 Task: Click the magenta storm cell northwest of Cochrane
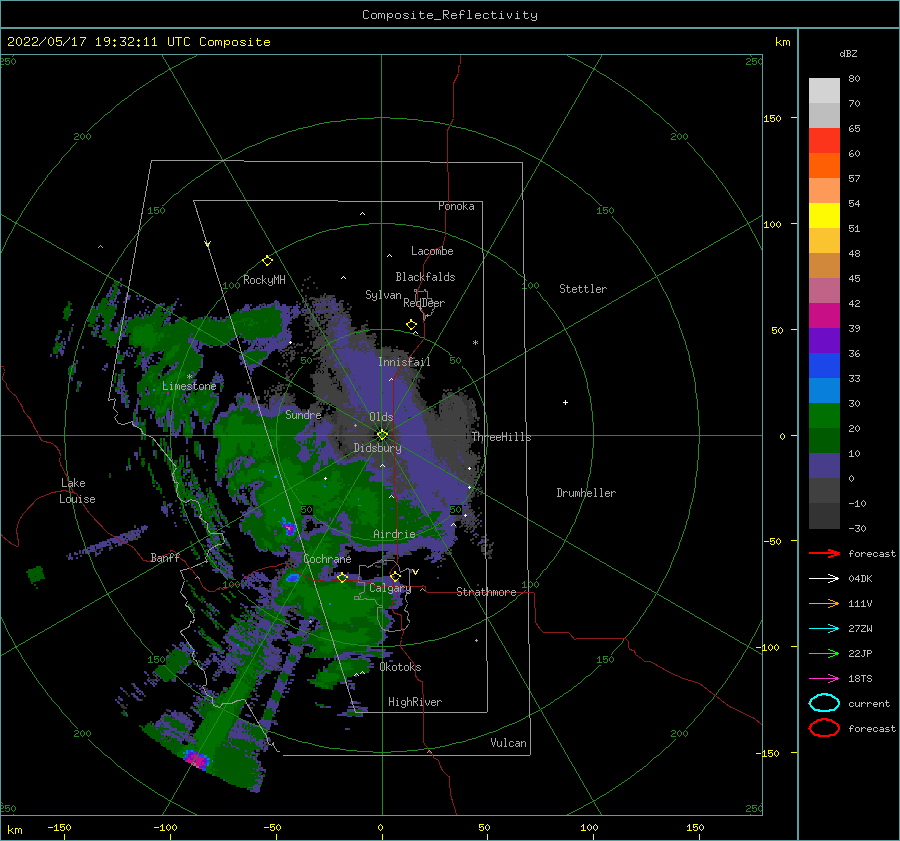pos(289,528)
